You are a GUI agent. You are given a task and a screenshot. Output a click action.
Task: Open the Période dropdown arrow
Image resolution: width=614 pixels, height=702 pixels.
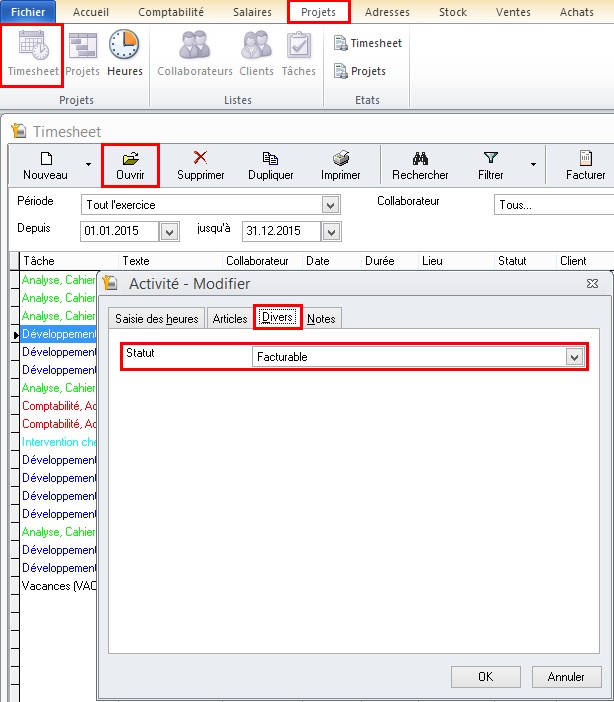tap(331, 205)
